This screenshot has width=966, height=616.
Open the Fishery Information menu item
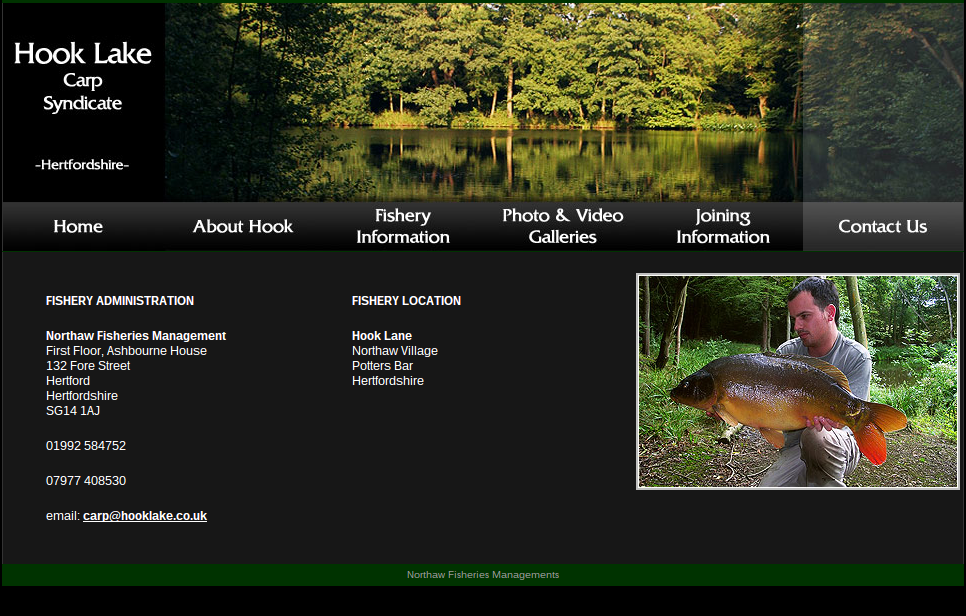[403, 226]
